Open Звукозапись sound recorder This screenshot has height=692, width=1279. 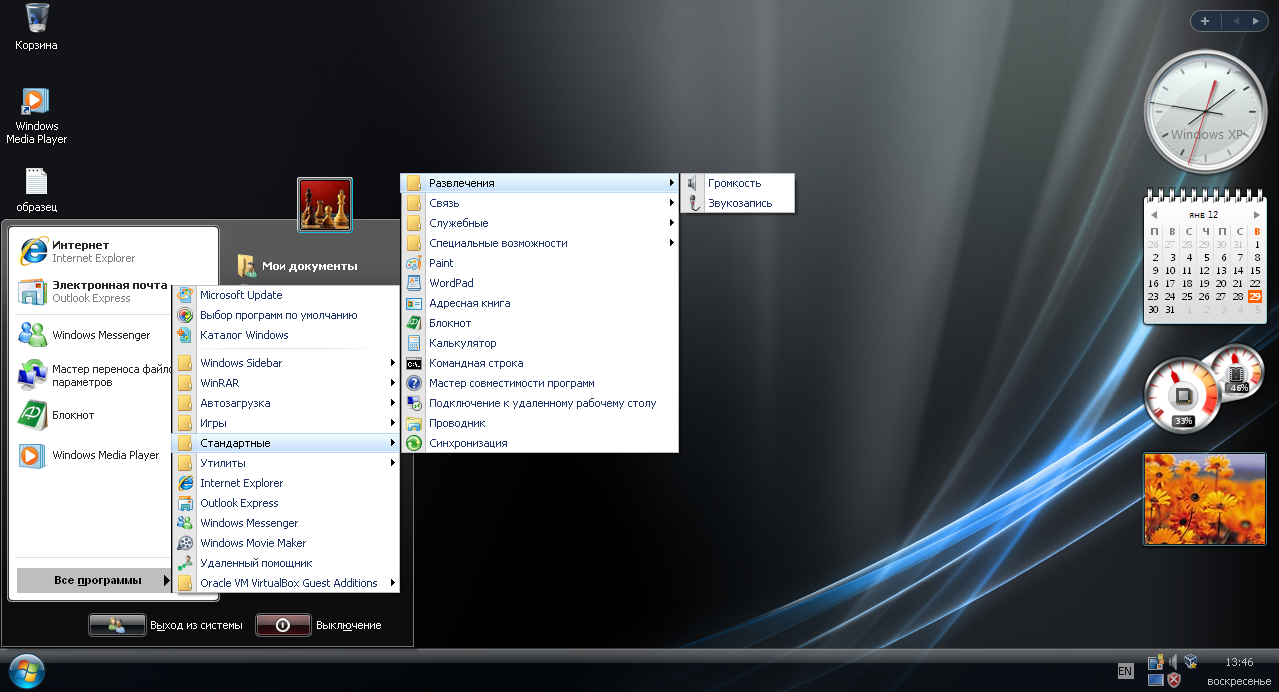(738, 203)
